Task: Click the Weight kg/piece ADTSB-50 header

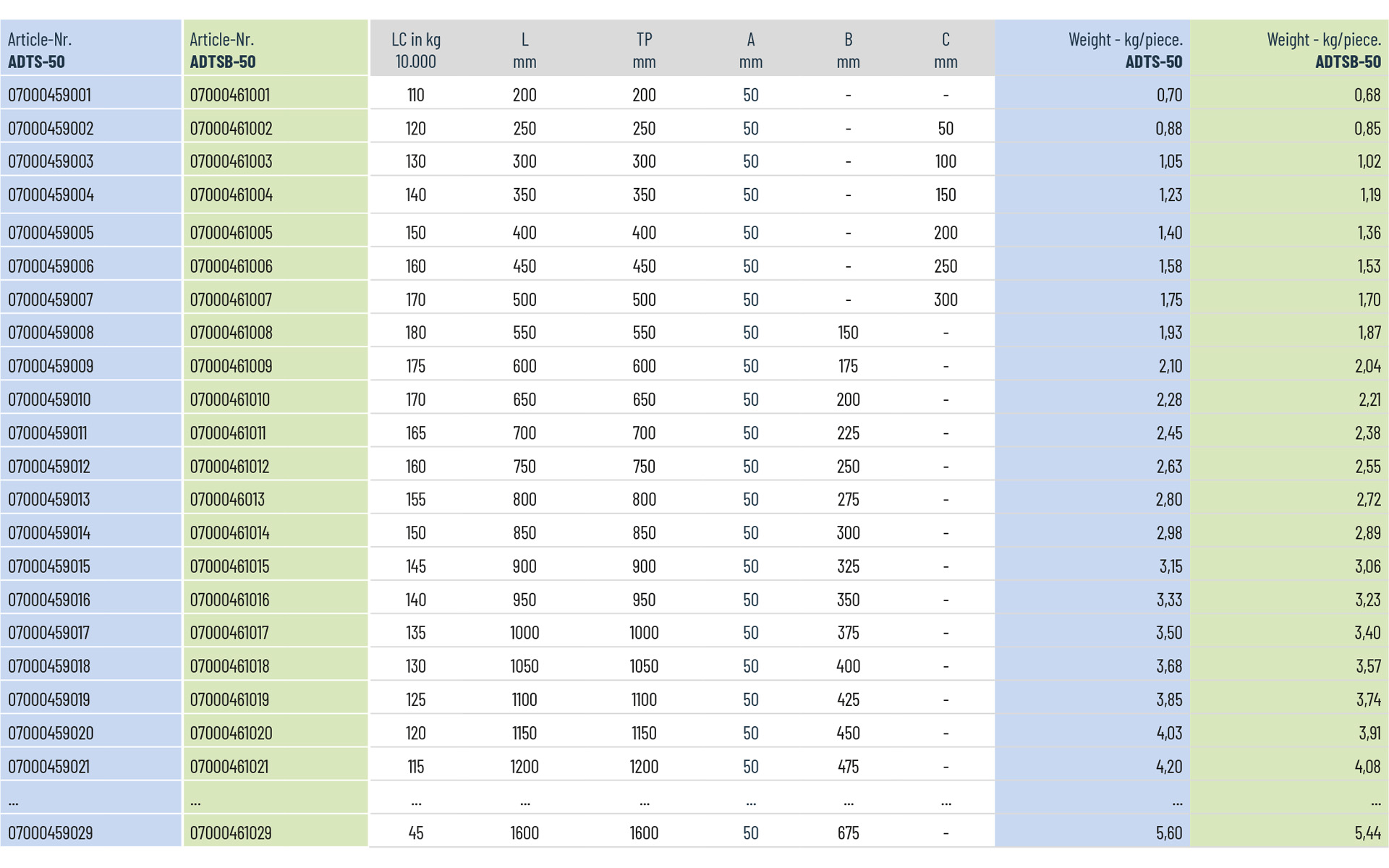Action: pos(1323,50)
